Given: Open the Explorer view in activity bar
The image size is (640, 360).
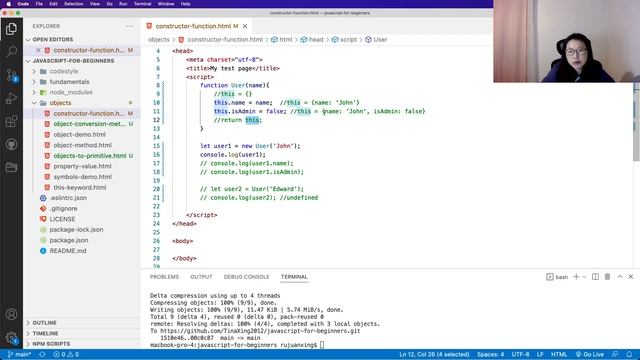Looking at the screenshot, I should coord(11,29).
